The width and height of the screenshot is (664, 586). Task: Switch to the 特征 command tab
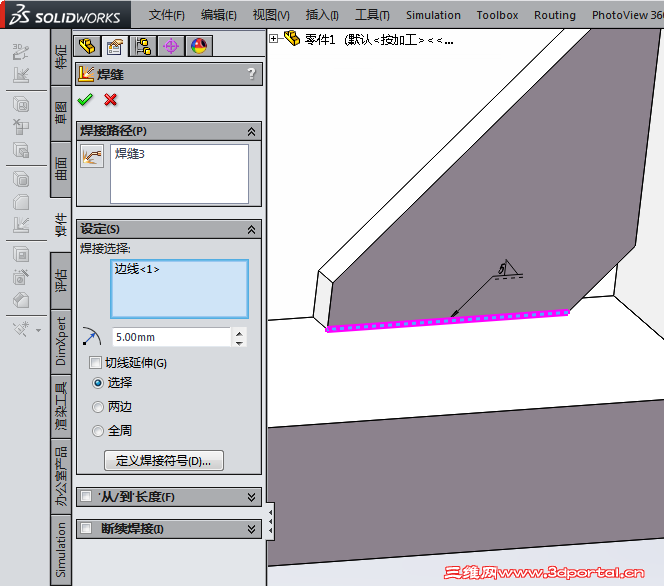tap(61, 57)
